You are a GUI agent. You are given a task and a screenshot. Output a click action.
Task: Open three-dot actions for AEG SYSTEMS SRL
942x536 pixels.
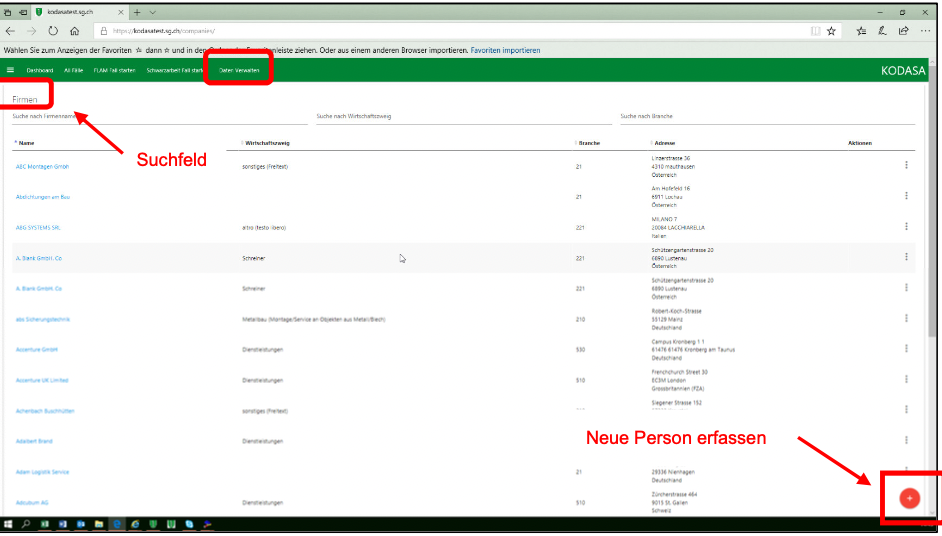pyautogui.click(x=906, y=227)
